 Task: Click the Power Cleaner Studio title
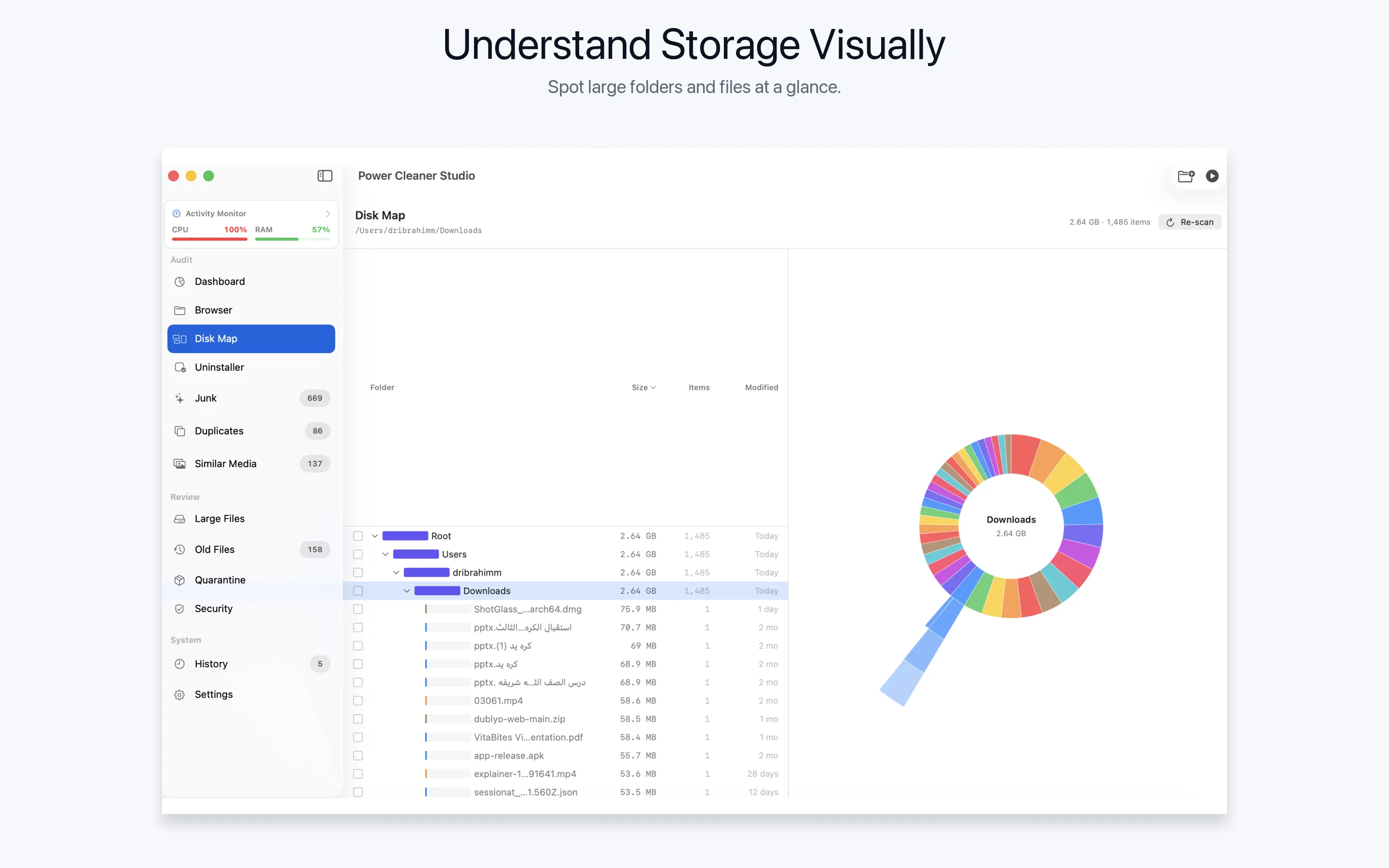pyautogui.click(x=416, y=176)
